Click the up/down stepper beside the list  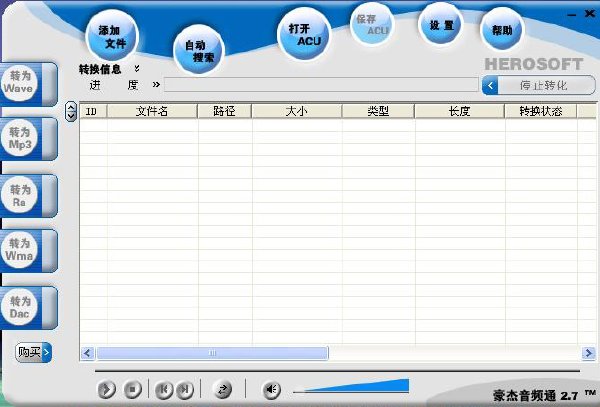click(x=71, y=111)
